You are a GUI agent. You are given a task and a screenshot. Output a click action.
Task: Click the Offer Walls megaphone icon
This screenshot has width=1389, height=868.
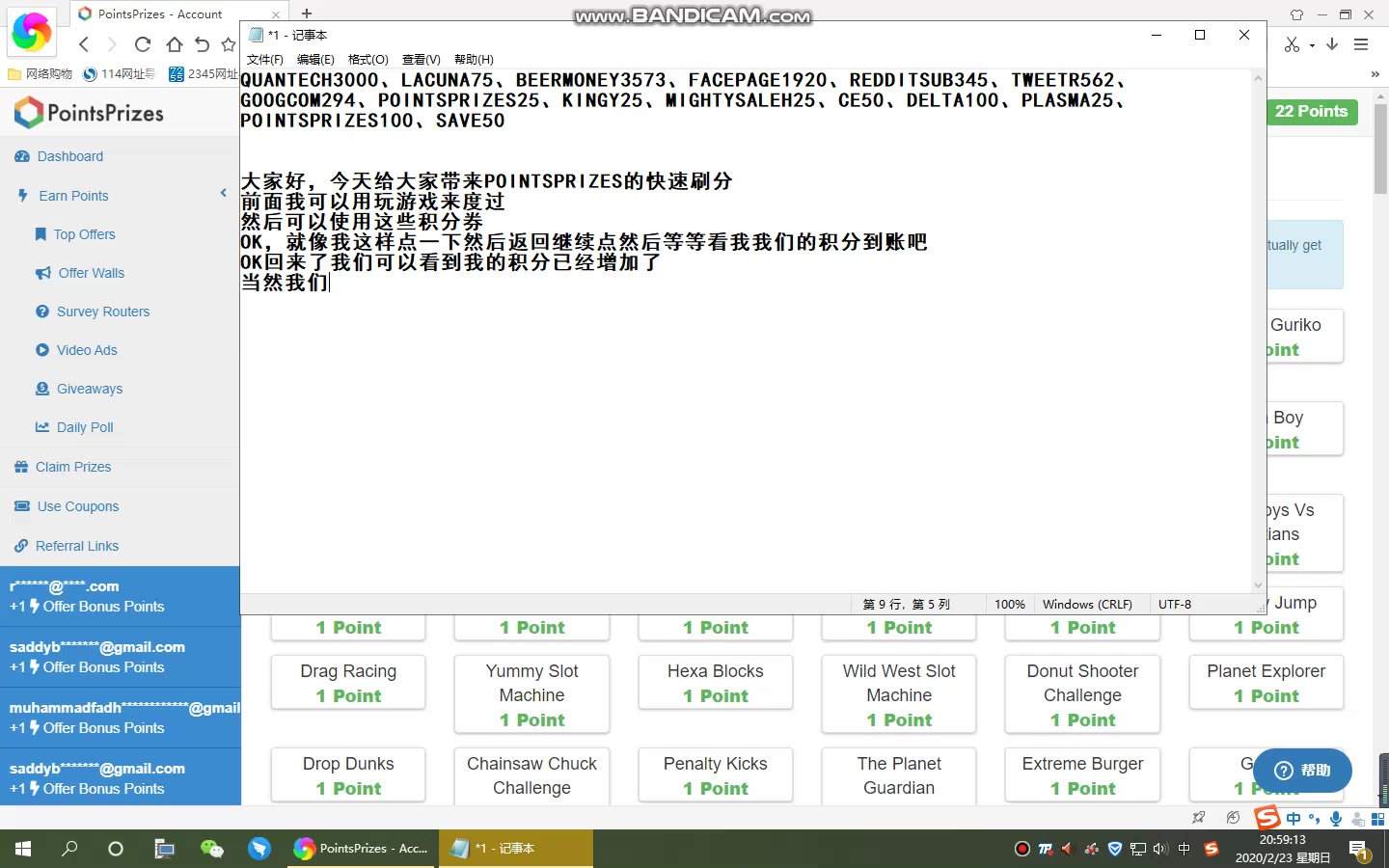43,273
